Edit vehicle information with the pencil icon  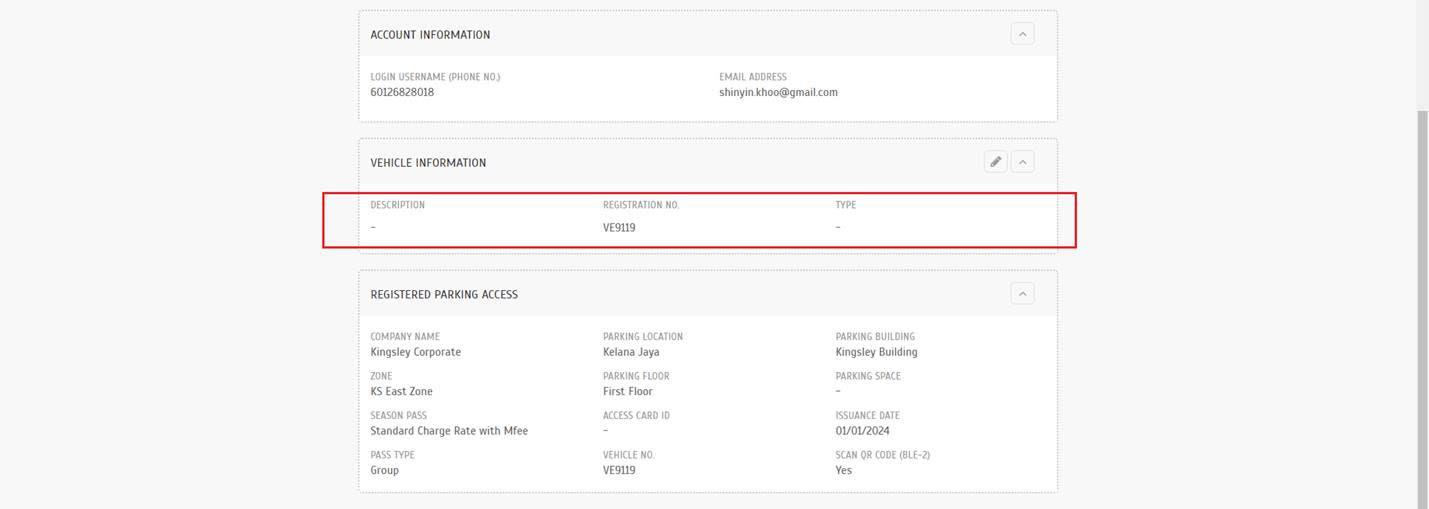pos(995,161)
